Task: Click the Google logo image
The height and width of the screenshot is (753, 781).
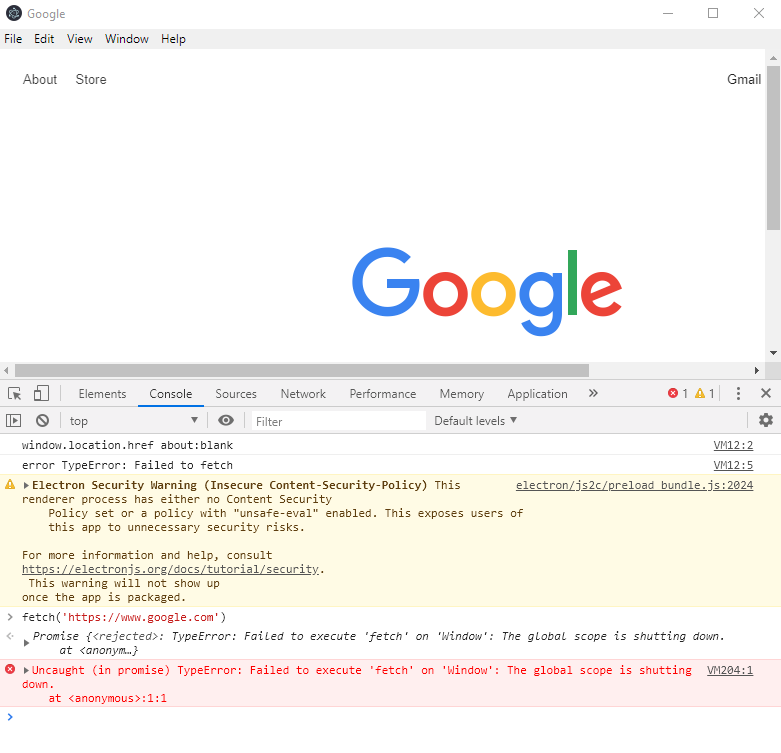Action: coord(487,291)
